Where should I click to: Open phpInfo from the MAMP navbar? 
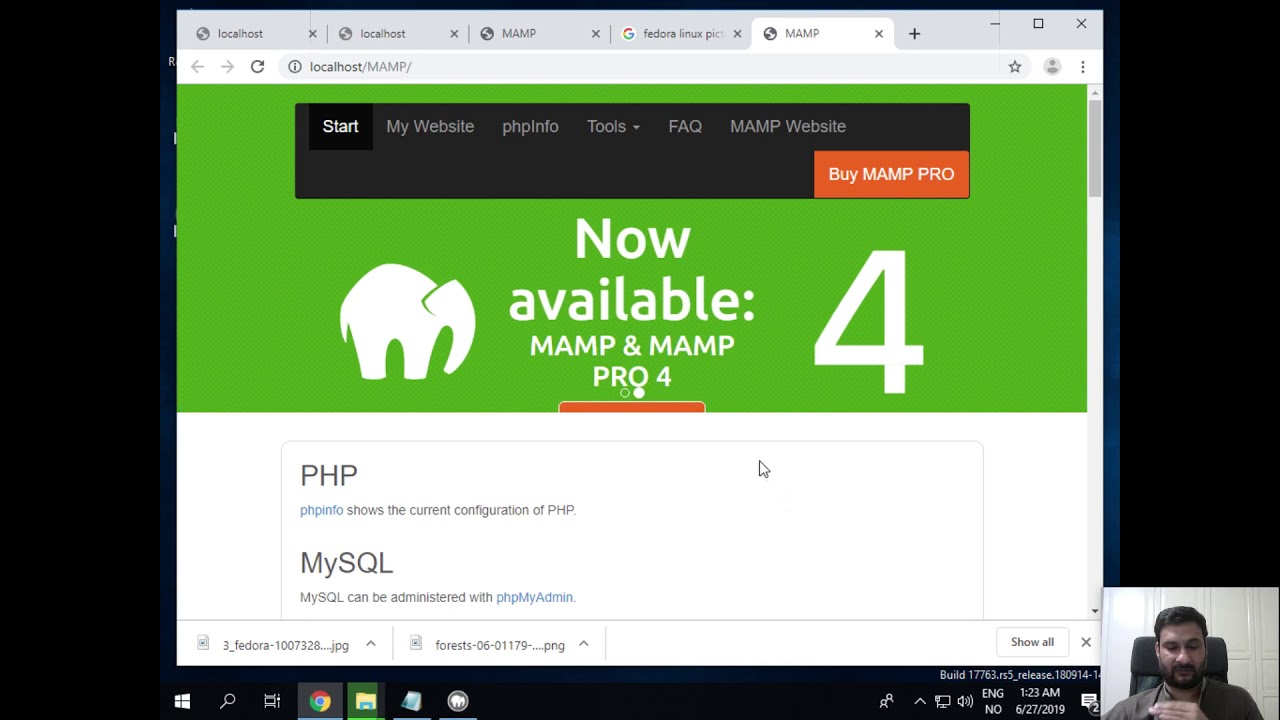click(x=530, y=126)
